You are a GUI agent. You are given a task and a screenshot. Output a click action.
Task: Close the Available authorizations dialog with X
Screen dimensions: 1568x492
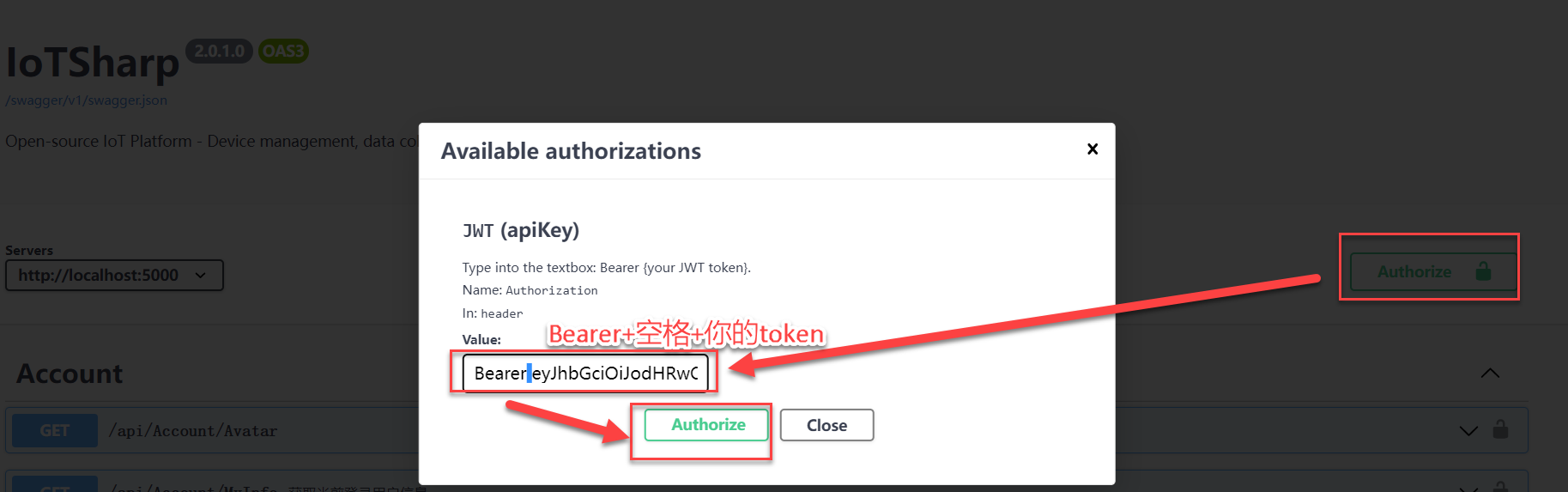[x=1093, y=149]
